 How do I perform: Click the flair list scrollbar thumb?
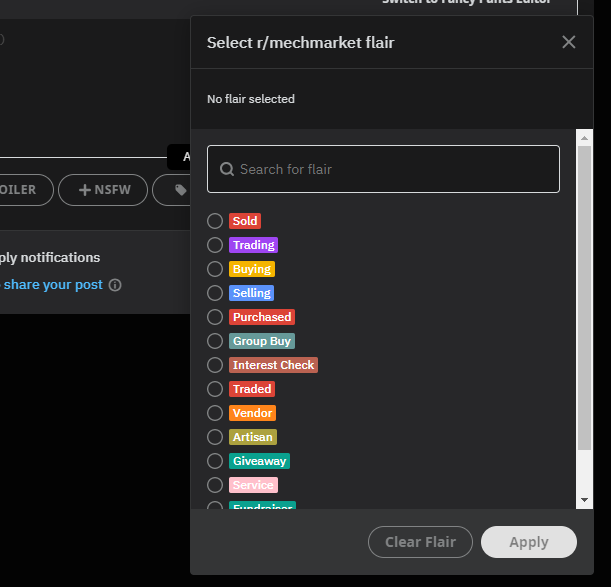[584, 298]
